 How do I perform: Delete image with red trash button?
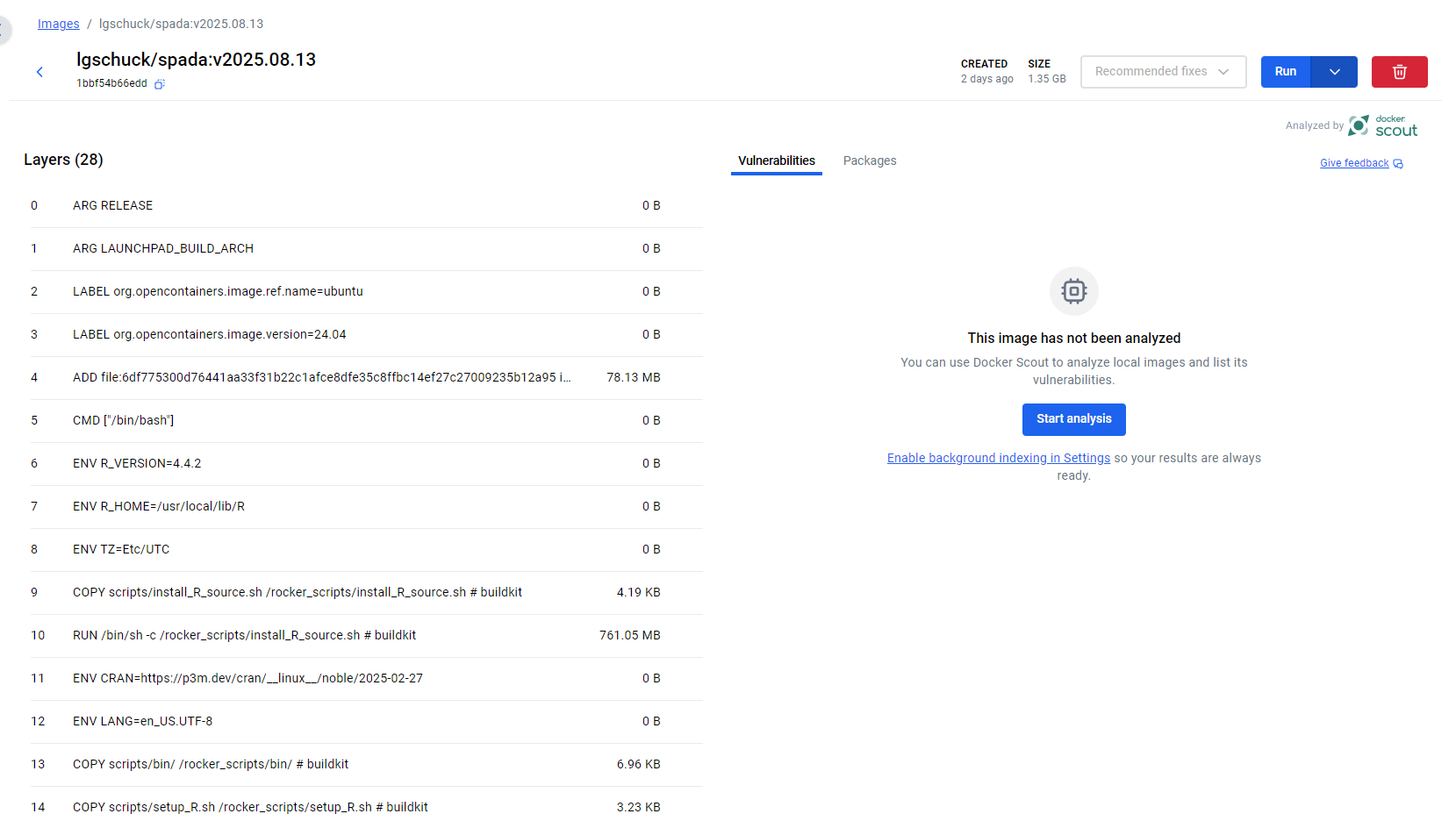[1399, 72]
